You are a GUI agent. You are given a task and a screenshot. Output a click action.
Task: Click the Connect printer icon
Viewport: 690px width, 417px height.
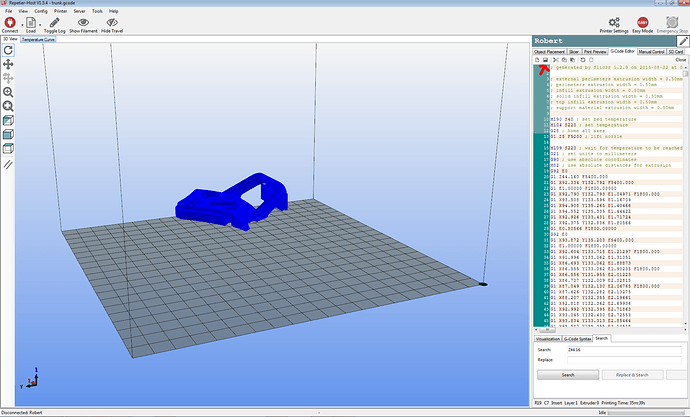(x=10, y=22)
